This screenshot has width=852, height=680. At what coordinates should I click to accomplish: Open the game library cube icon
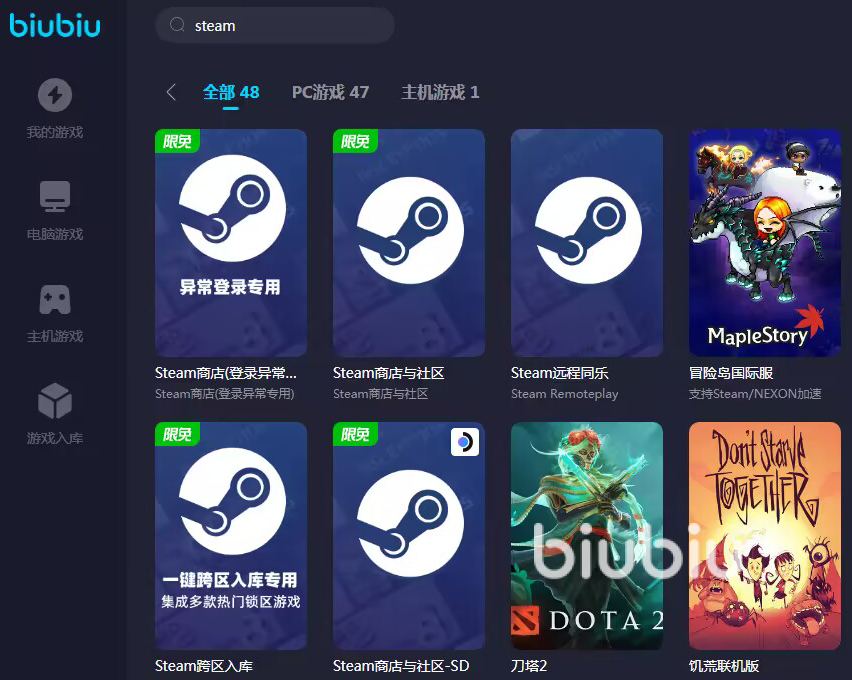pyautogui.click(x=55, y=401)
